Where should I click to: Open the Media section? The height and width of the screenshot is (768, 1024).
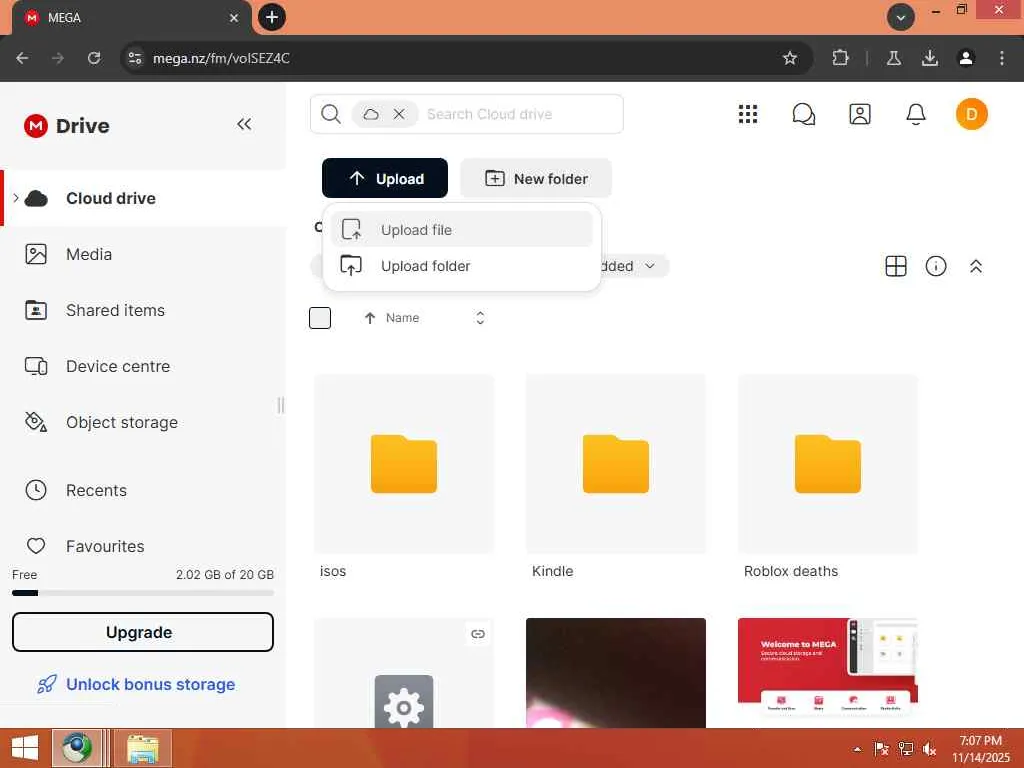coord(89,254)
